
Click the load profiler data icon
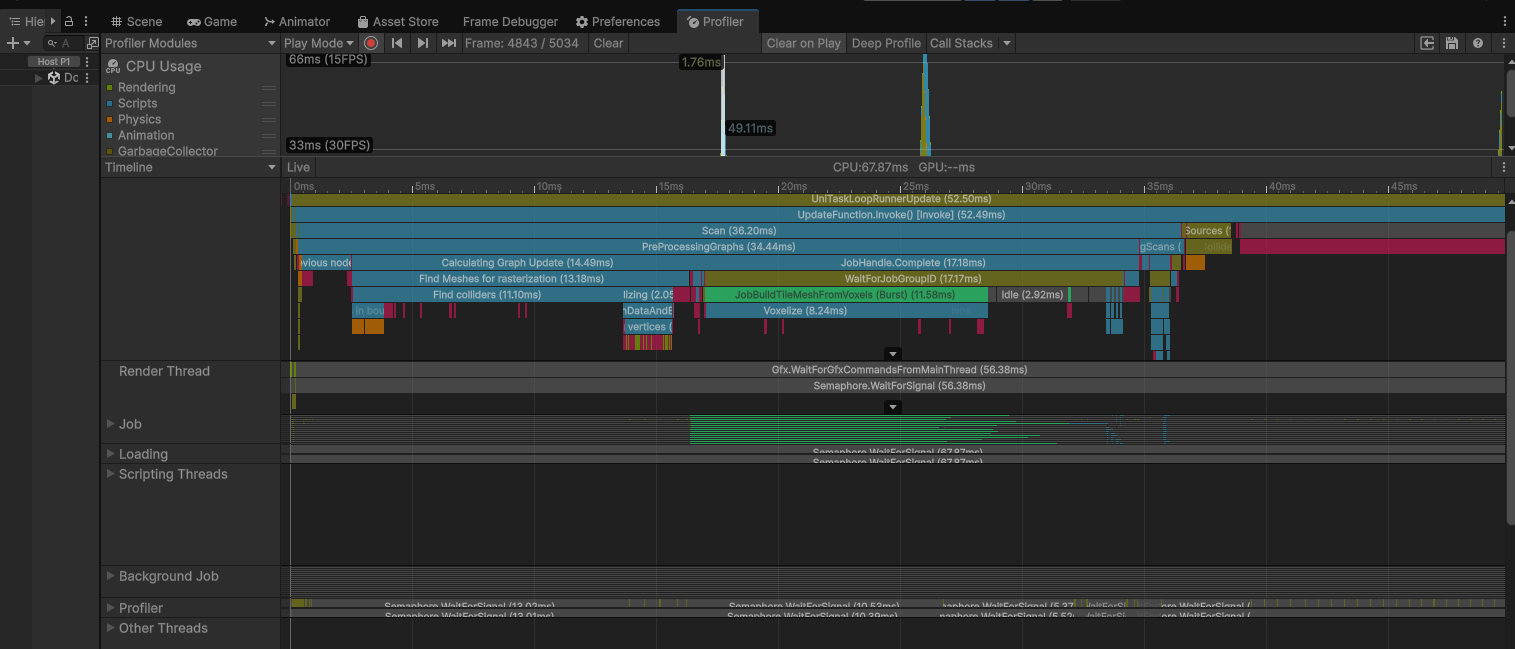click(x=1427, y=43)
